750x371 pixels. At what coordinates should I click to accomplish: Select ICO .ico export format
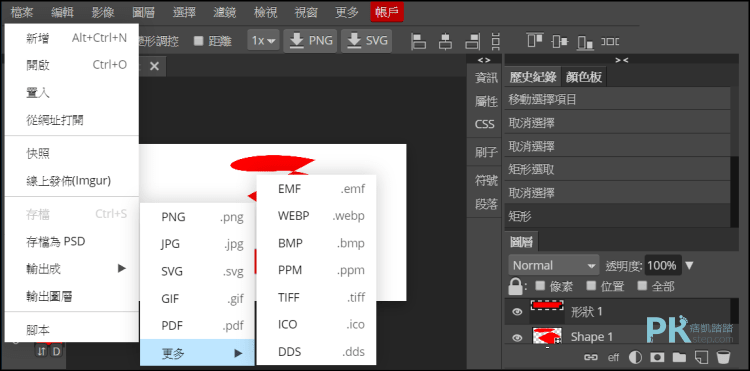(x=316, y=325)
